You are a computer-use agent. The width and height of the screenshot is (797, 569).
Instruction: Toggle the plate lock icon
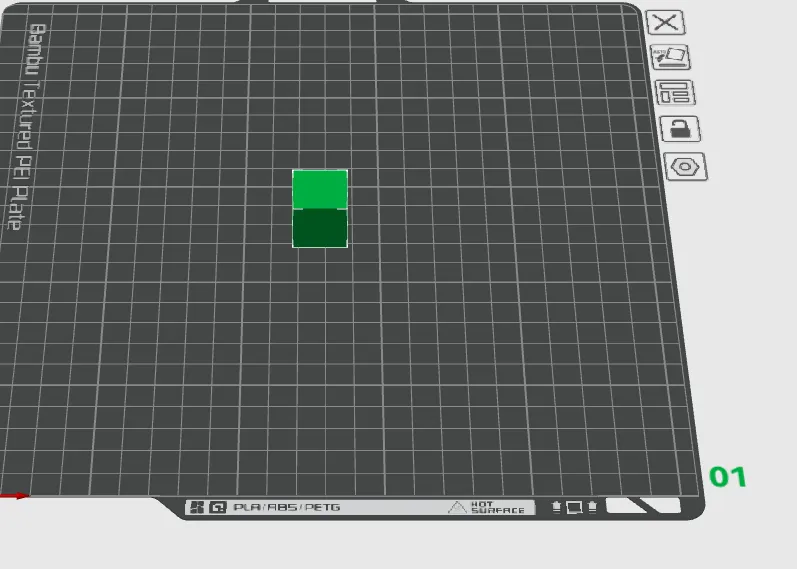tap(680, 129)
